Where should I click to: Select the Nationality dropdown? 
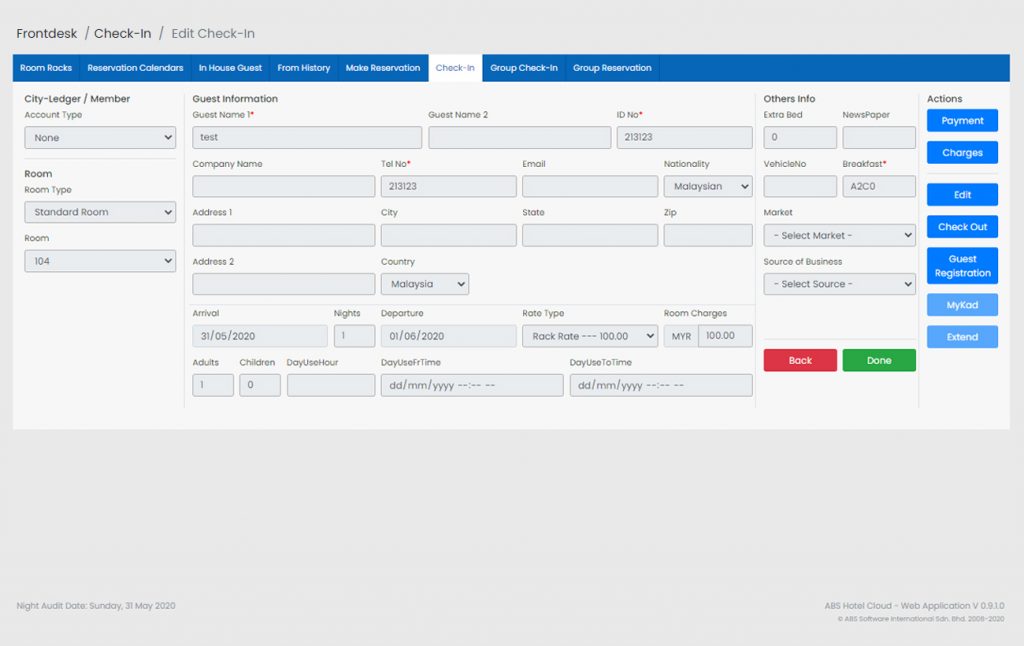(x=707, y=186)
